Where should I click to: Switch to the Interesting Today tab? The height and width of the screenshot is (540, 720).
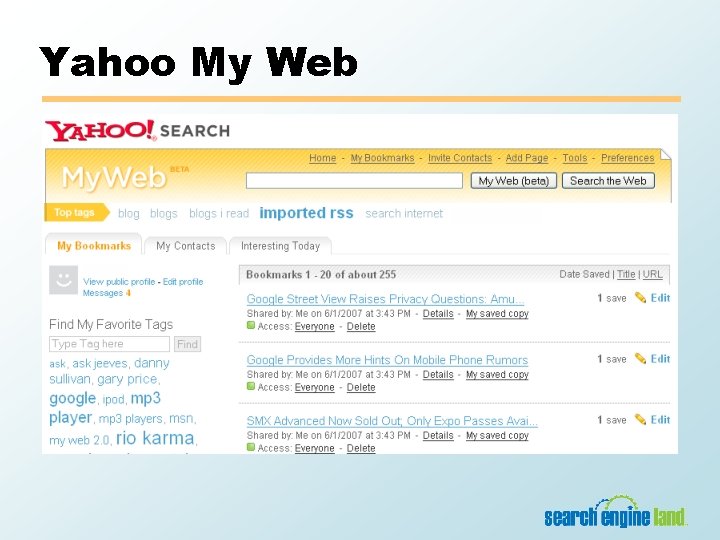tap(280, 246)
